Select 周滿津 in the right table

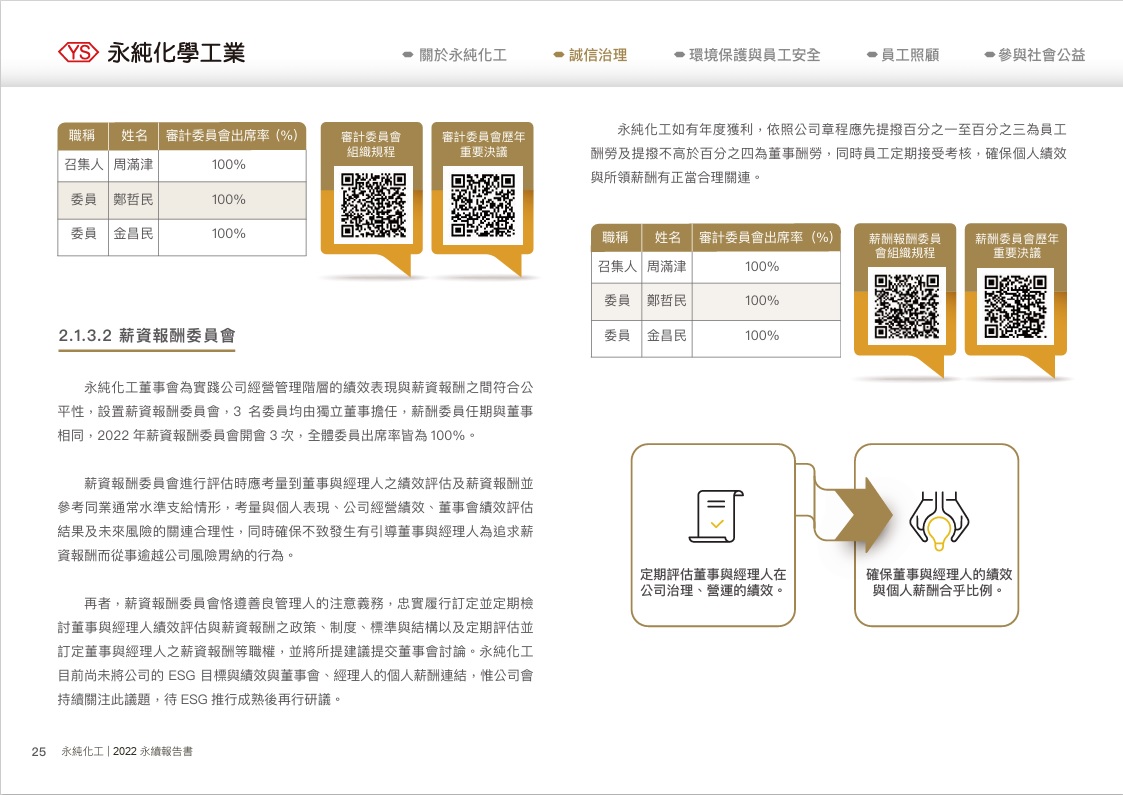coord(667,266)
